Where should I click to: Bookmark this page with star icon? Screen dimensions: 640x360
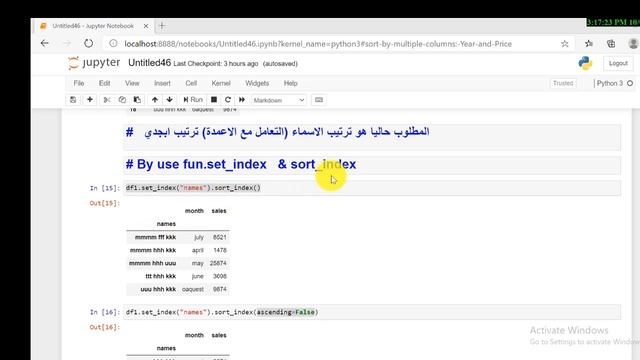click(564, 44)
